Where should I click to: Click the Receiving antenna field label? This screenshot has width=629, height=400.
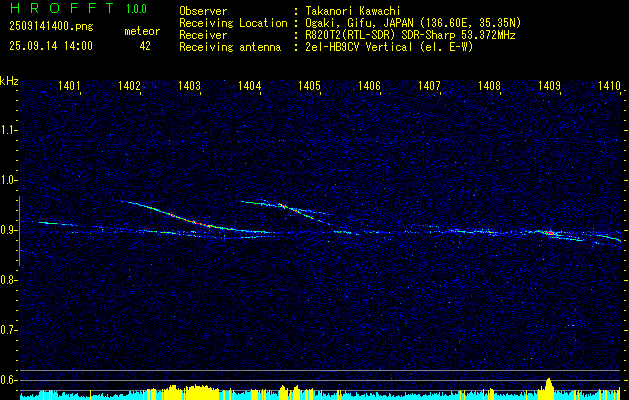(230, 47)
